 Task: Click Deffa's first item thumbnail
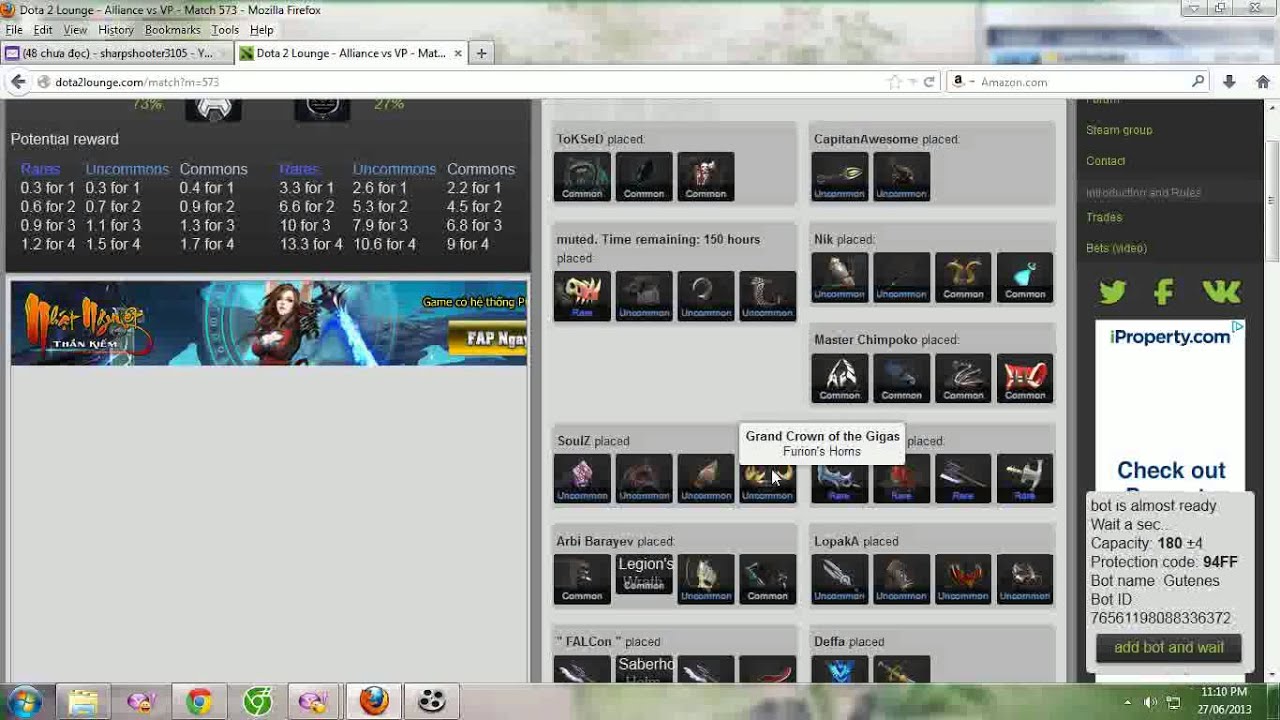click(x=840, y=669)
